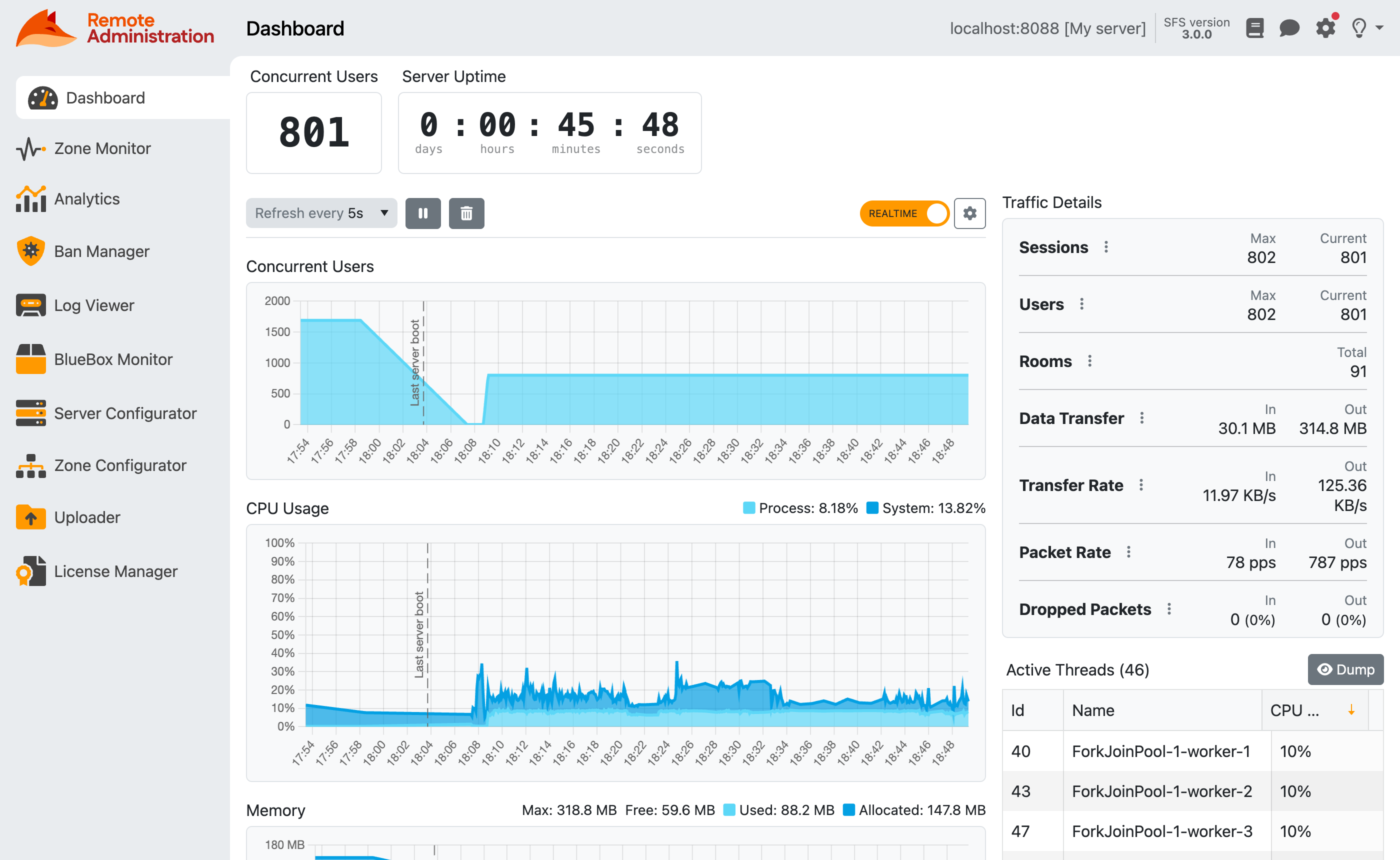Image resolution: width=1400 pixels, height=860 pixels.
Task: Open the Zone Configurator section
Action: [x=120, y=464]
